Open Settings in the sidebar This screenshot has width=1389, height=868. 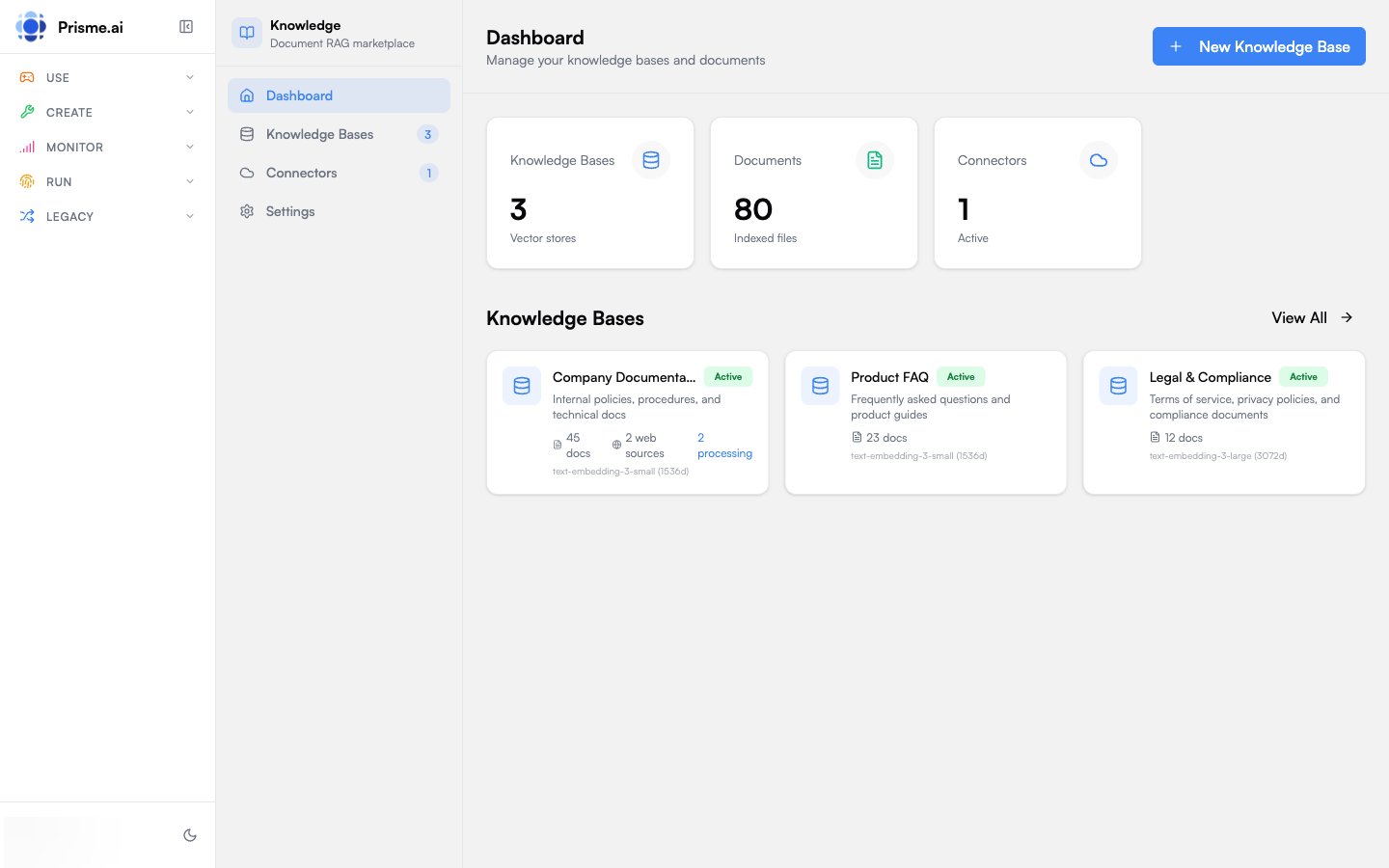(339, 211)
